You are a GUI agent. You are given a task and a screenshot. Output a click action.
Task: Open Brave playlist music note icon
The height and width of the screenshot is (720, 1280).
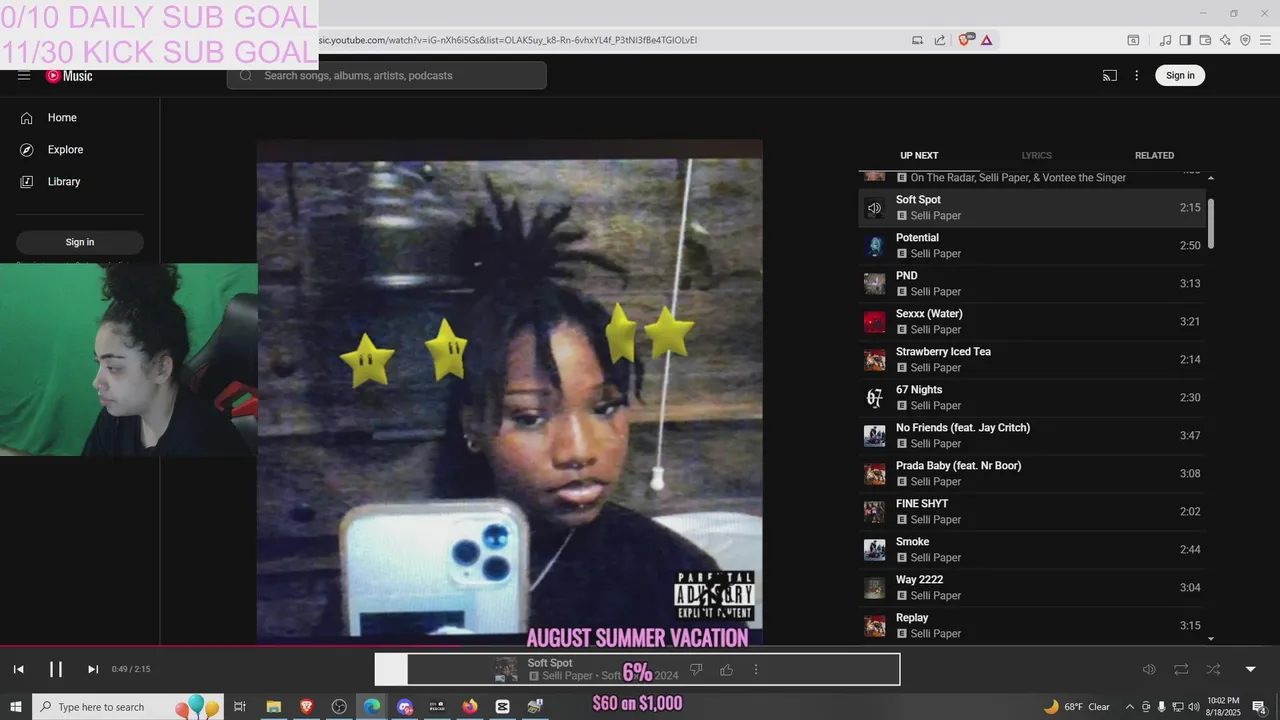click(1165, 40)
